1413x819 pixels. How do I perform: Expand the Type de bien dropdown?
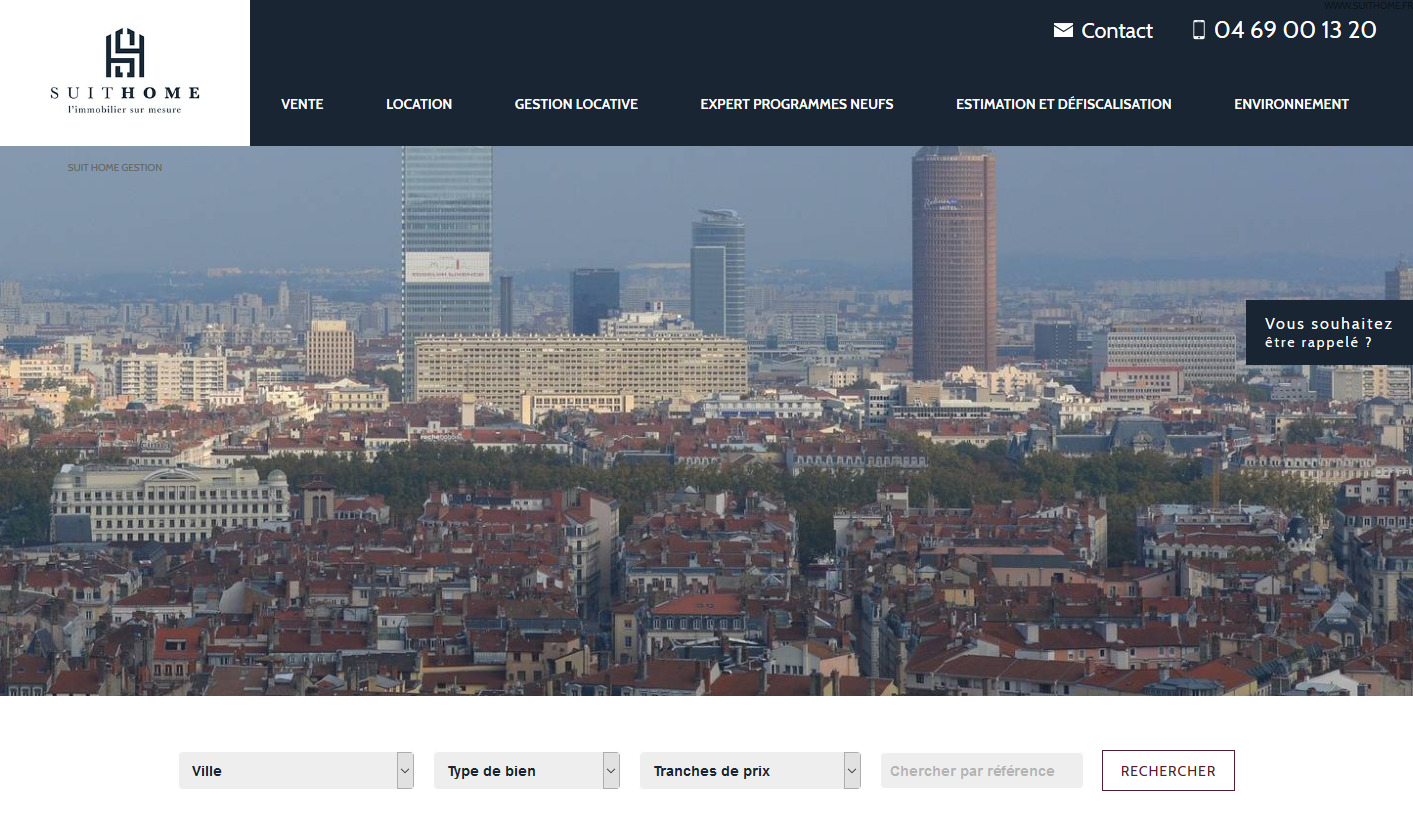527,771
